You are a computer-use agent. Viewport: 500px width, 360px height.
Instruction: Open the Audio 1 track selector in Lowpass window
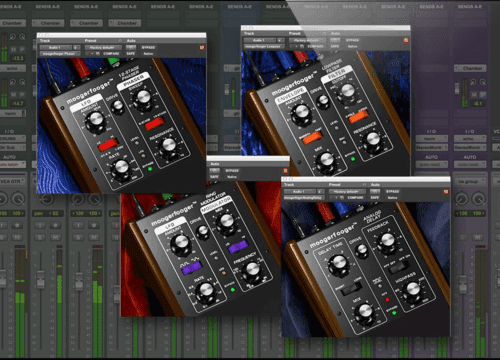[260, 40]
